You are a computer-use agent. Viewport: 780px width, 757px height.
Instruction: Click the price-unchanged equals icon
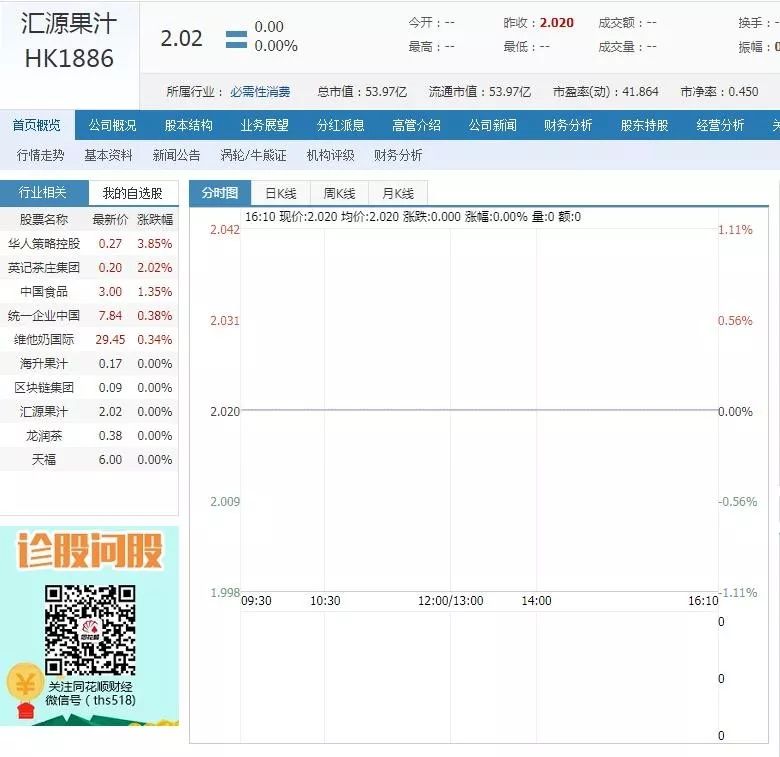pos(236,39)
